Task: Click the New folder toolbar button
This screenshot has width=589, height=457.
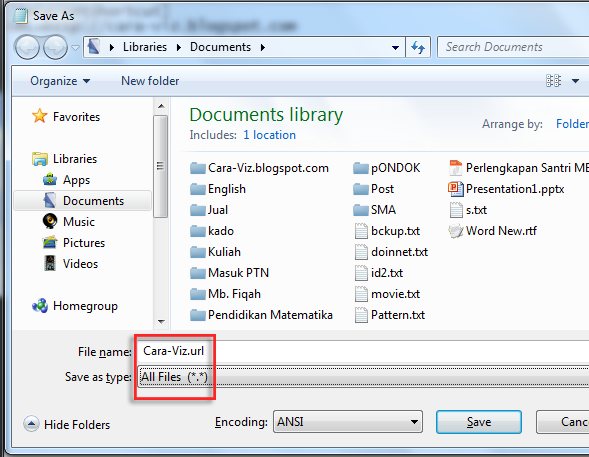Action: (150, 81)
